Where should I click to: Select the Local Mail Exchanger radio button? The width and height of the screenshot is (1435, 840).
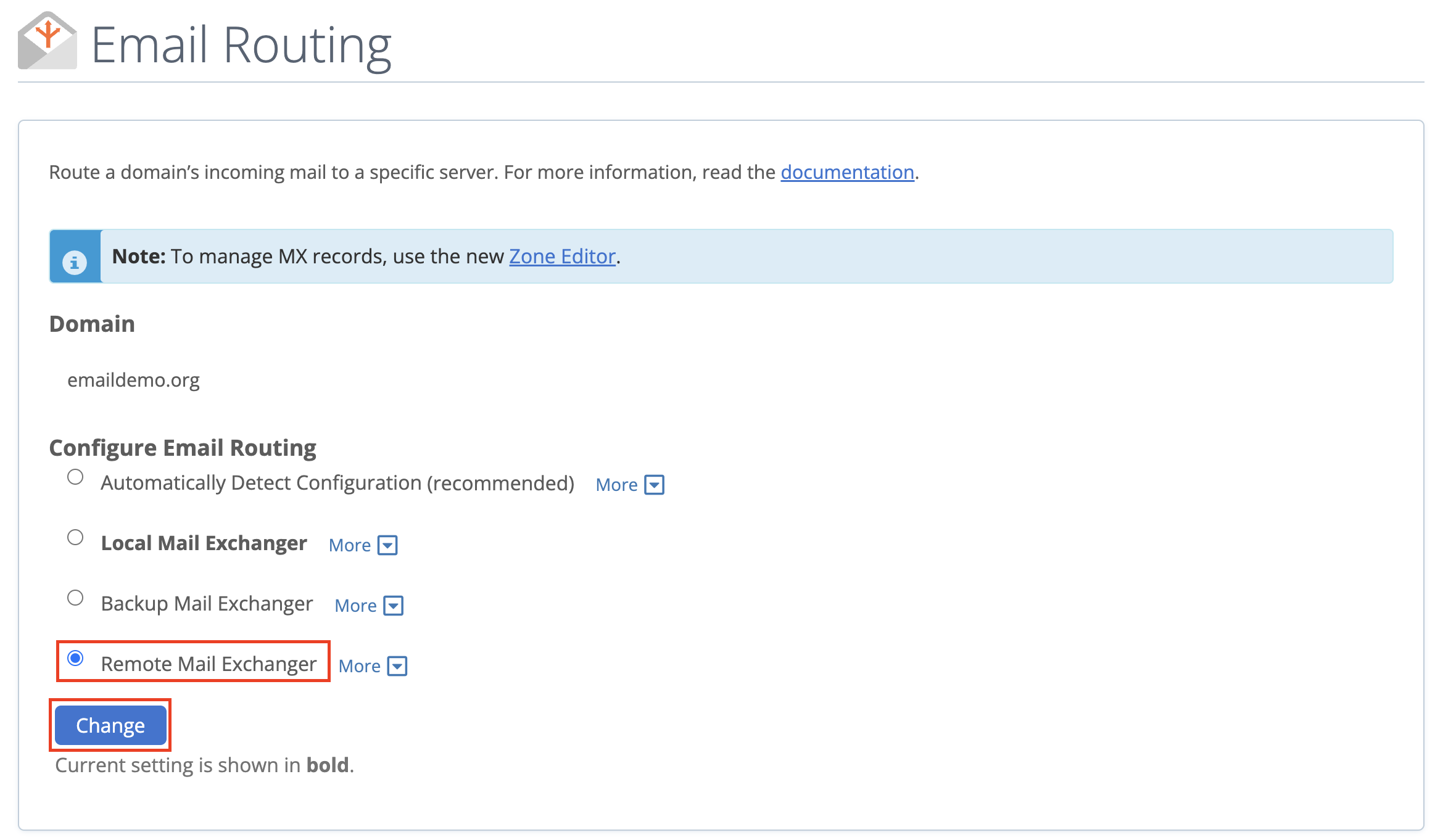tap(75, 537)
